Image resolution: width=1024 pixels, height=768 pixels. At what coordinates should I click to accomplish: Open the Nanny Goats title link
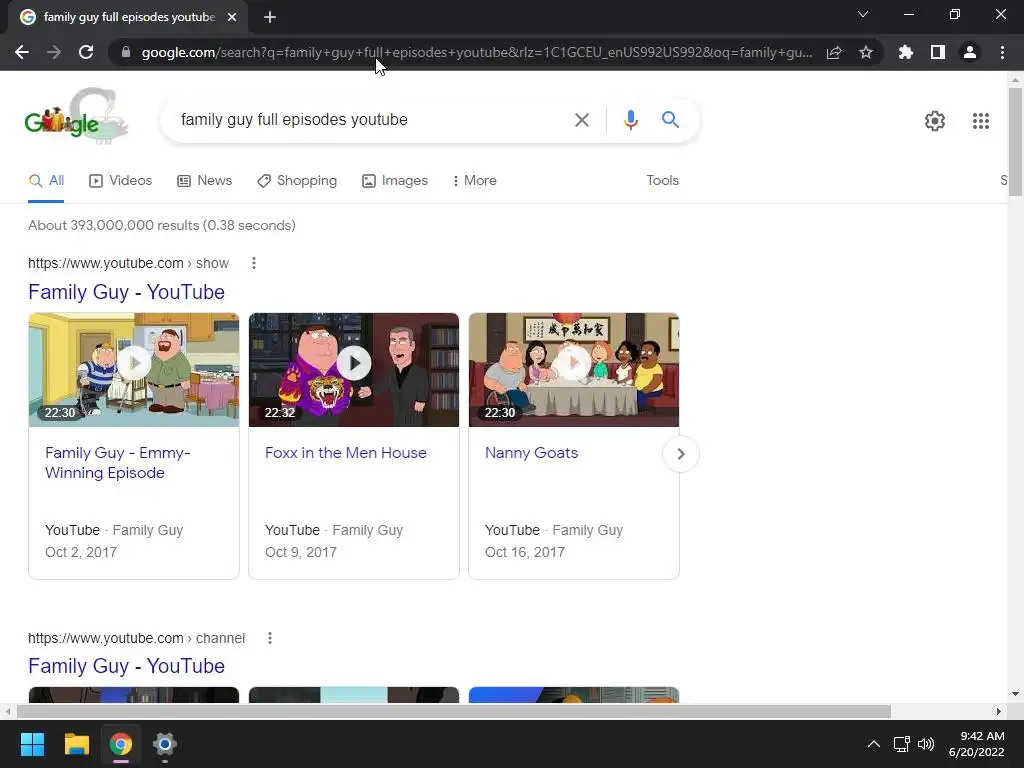click(x=532, y=453)
